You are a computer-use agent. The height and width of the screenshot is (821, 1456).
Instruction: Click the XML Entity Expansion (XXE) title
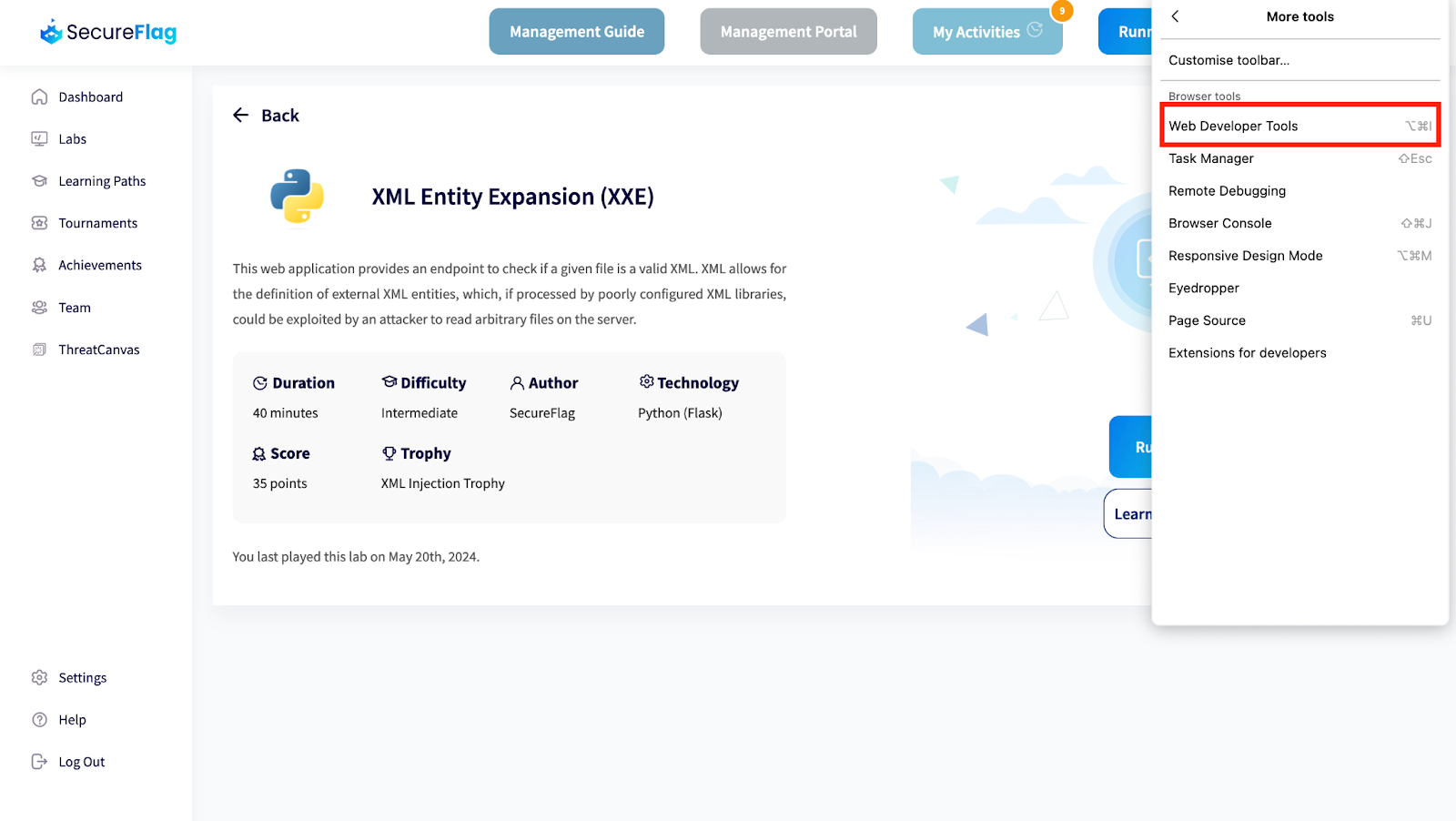coord(512,197)
